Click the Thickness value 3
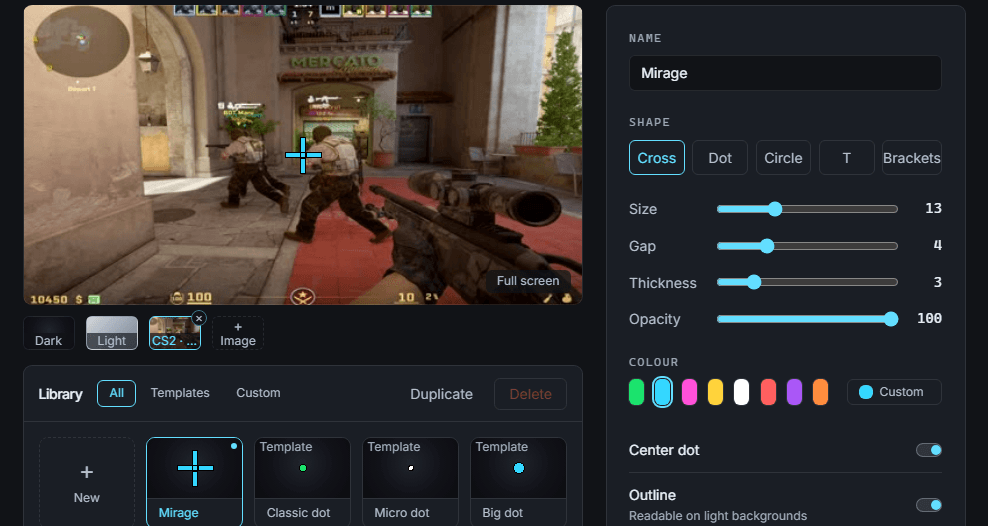The width and height of the screenshot is (988, 526). pos(938,282)
